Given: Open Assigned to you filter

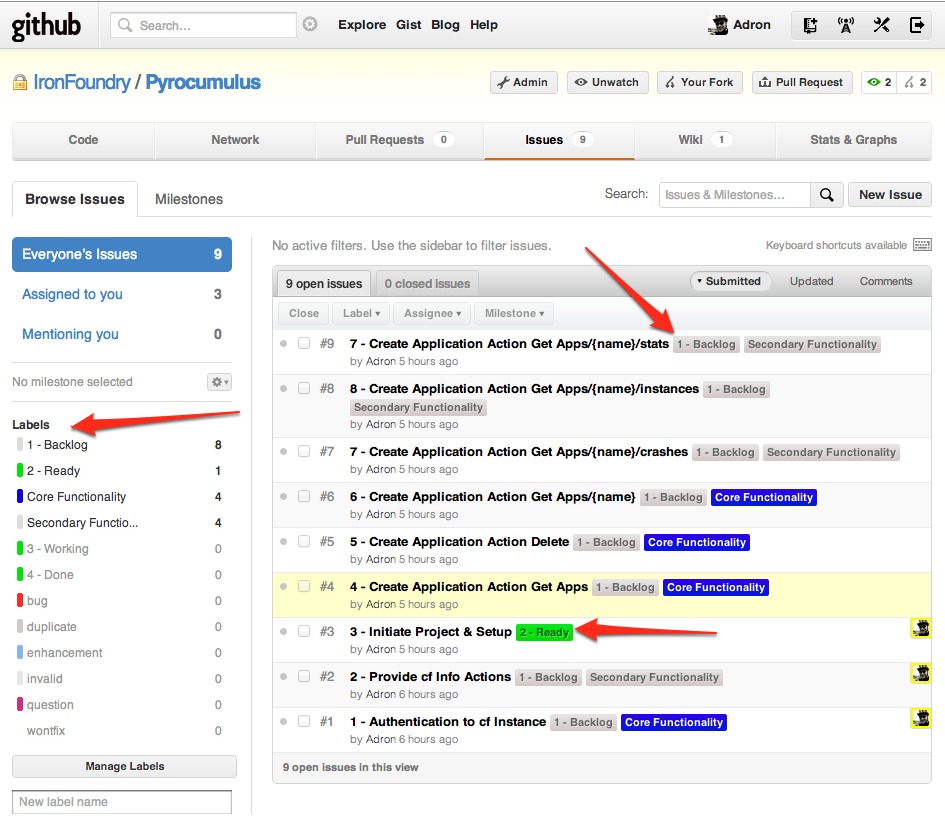Looking at the screenshot, I should point(122,294).
